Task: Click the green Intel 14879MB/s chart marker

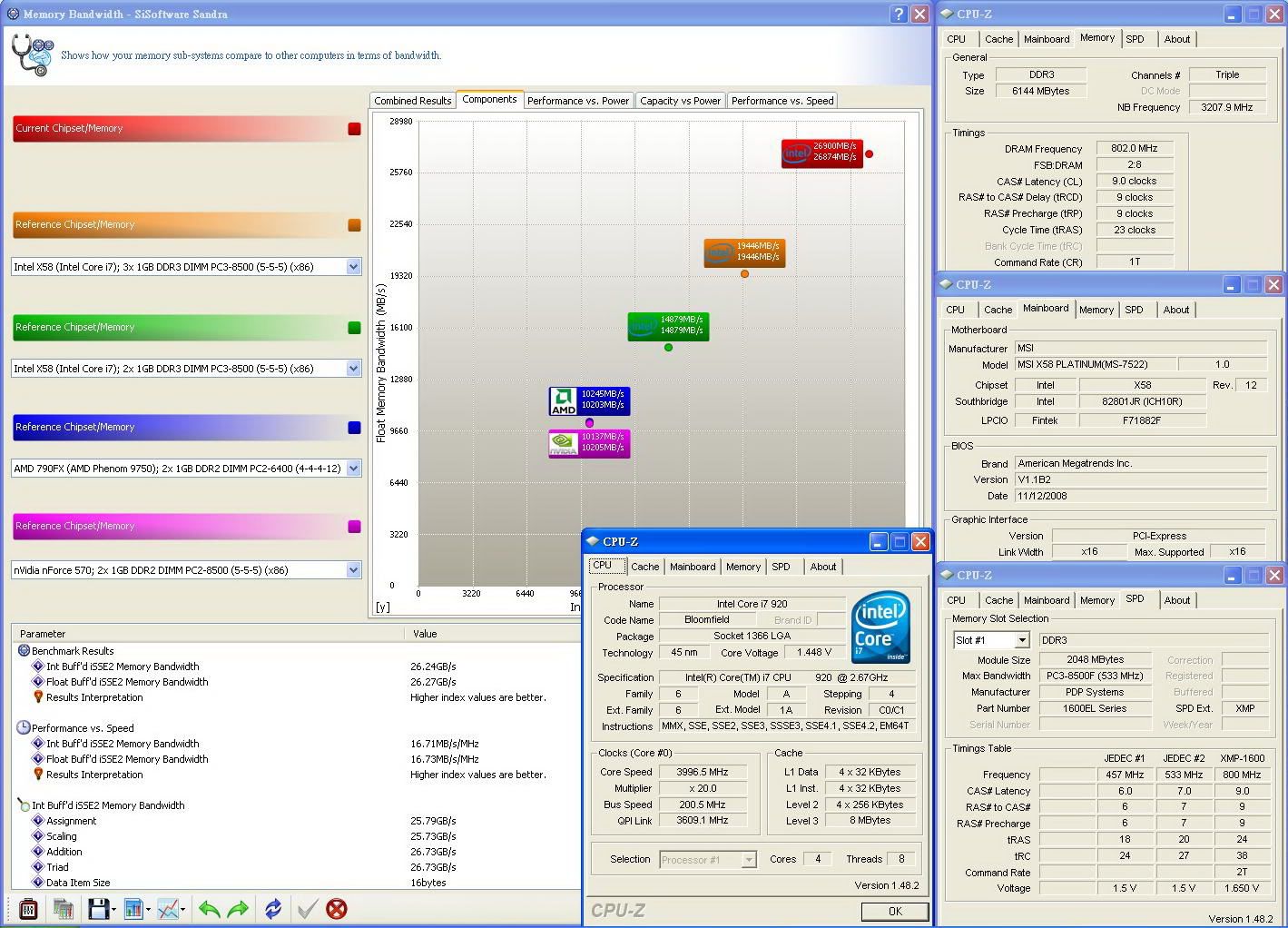Action: pos(668,326)
